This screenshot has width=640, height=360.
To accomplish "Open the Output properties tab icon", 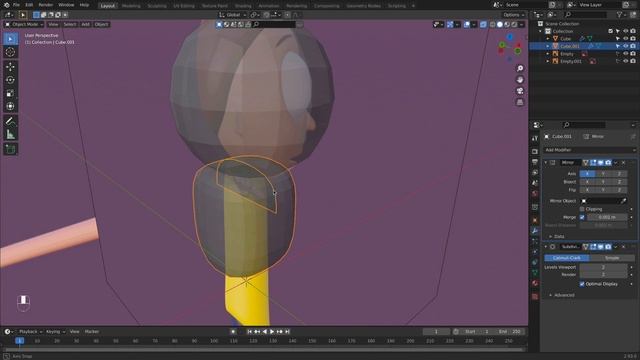I will pyautogui.click(x=535, y=162).
